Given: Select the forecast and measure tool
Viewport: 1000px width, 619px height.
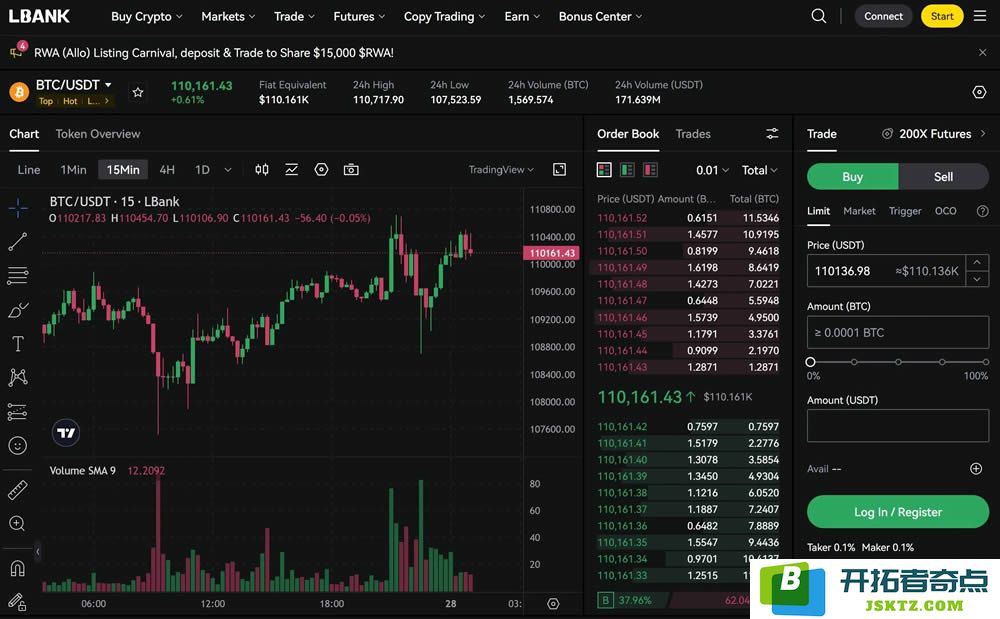Looking at the screenshot, I should pos(18,412).
